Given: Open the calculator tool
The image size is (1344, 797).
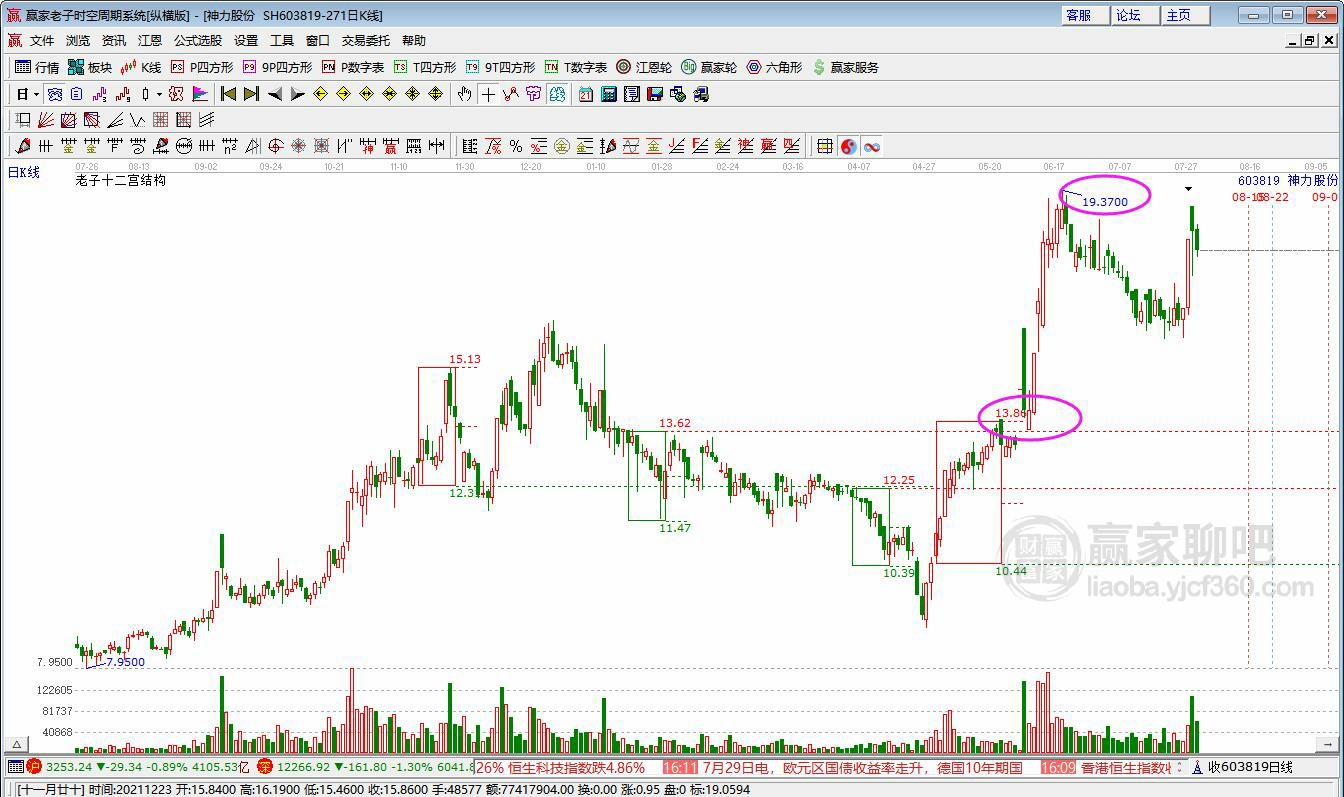Looking at the screenshot, I should (608, 94).
